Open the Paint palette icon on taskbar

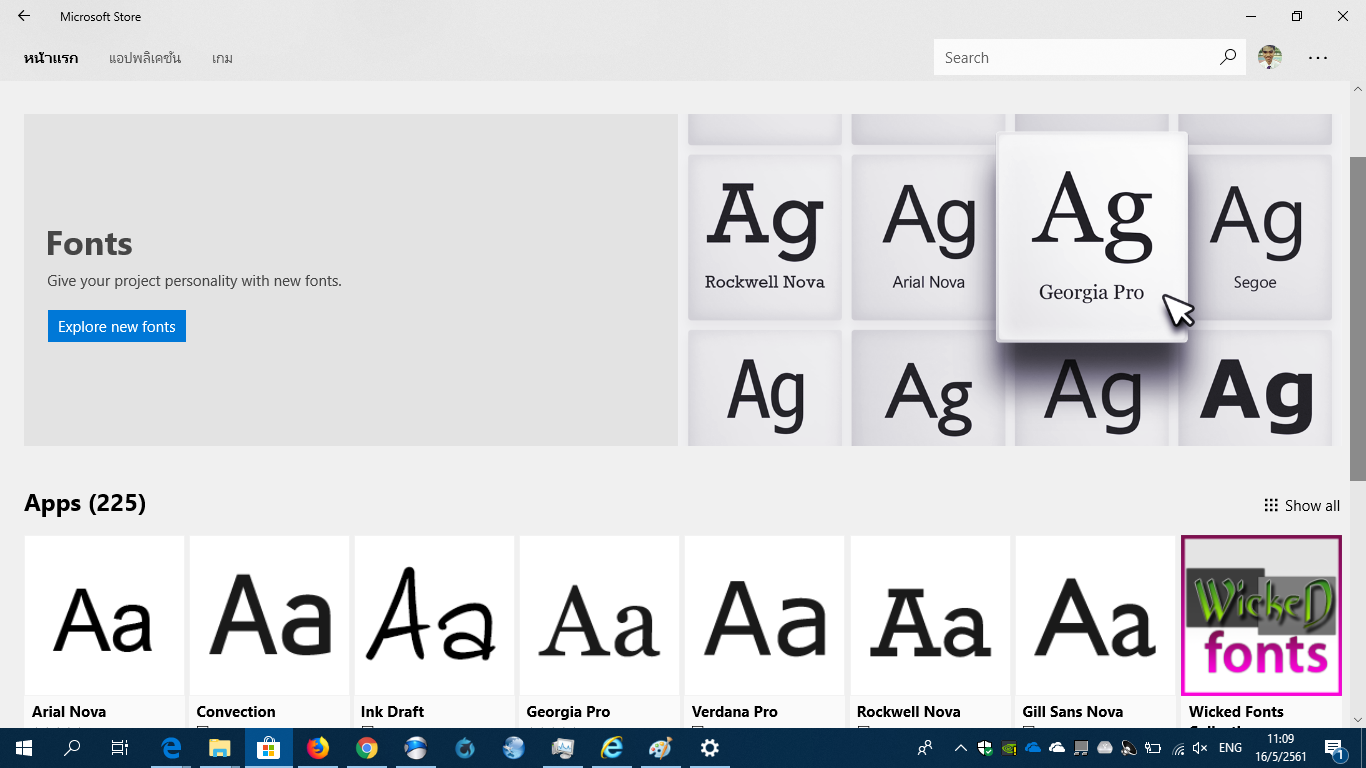(x=661, y=747)
